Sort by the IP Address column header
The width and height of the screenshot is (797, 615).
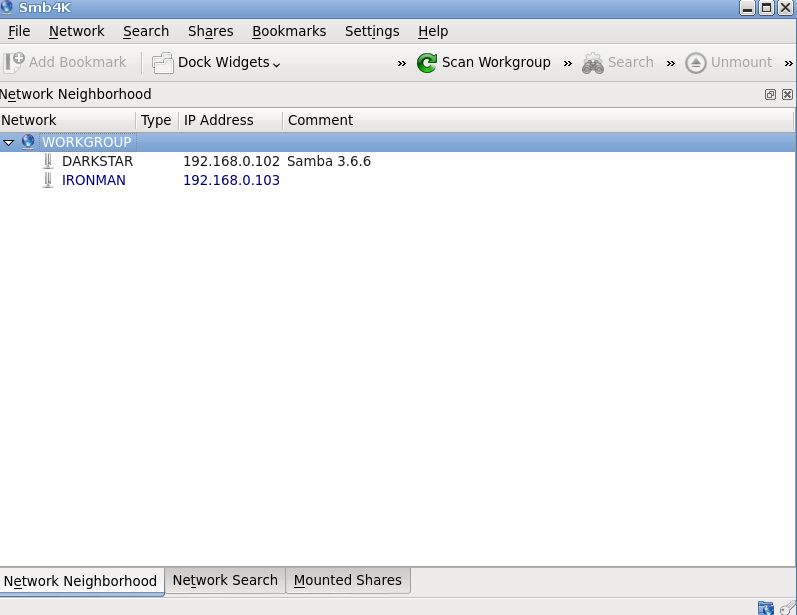click(x=230, y=120)
